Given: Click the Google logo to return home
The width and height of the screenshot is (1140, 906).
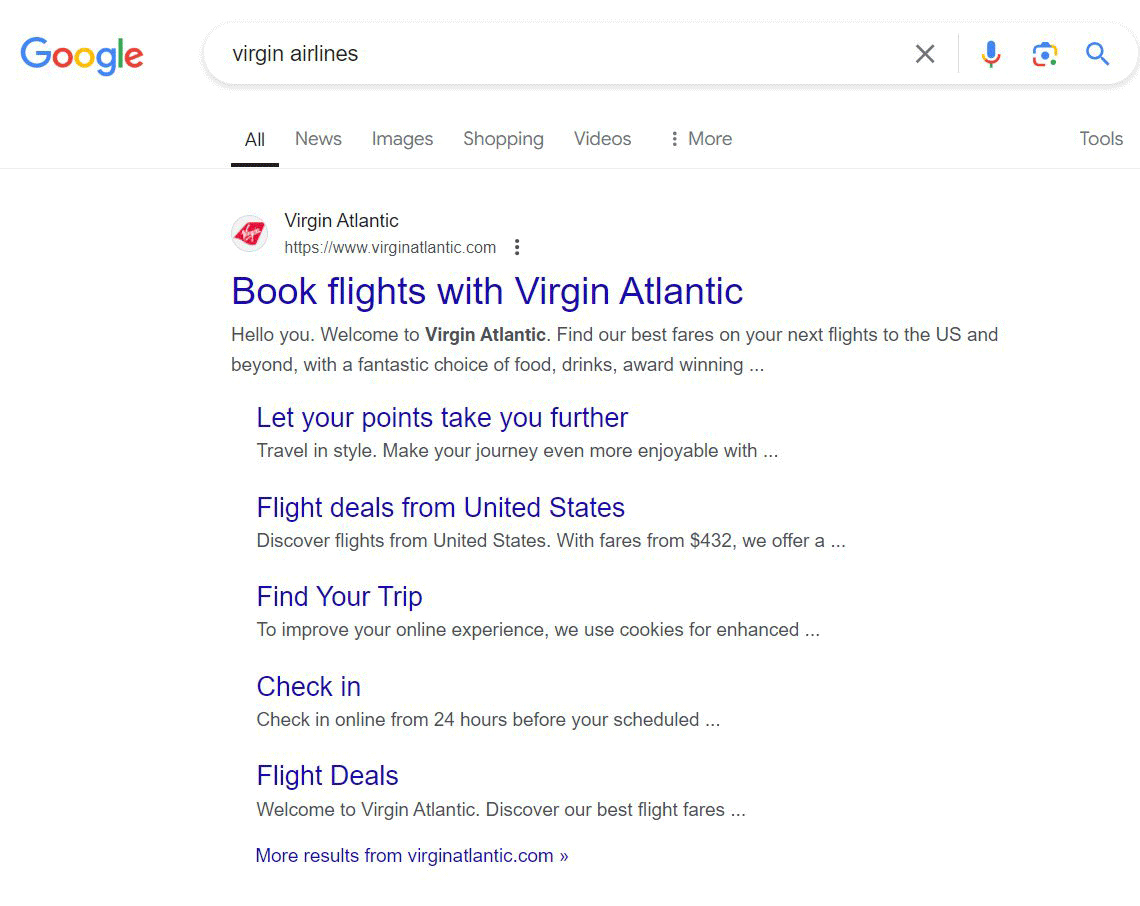Looking at the screenshot, I should pyautogui.click(x=81, y=56).
